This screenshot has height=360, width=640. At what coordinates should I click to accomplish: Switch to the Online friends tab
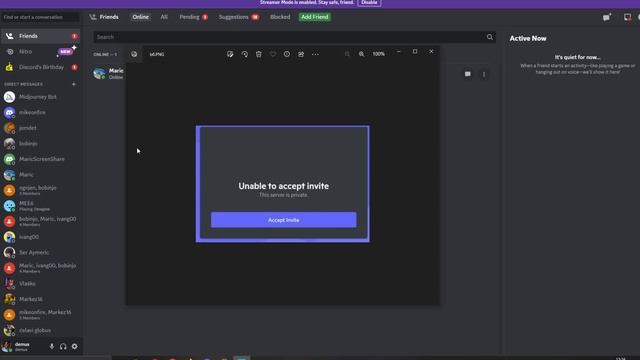140,17
